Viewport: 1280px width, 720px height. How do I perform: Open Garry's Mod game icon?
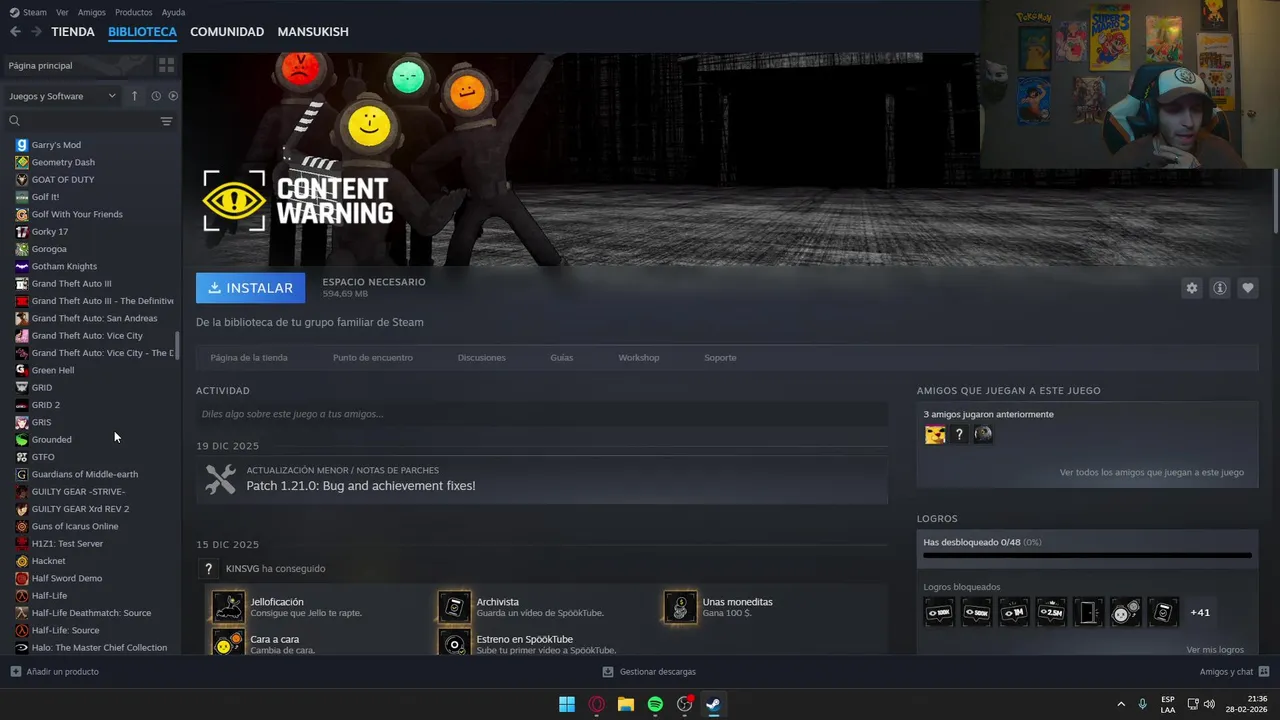pyautogui.click(x=22, y=145)
